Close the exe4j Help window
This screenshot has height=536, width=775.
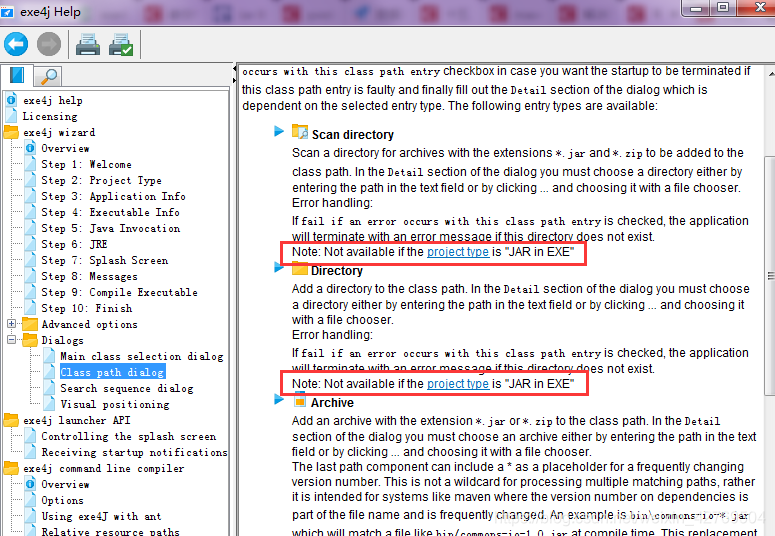click(x=760, y=7)
